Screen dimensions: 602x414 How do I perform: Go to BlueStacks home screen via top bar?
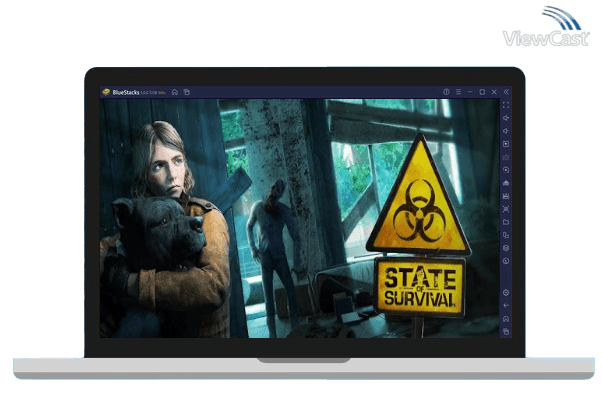click(175, 92)
